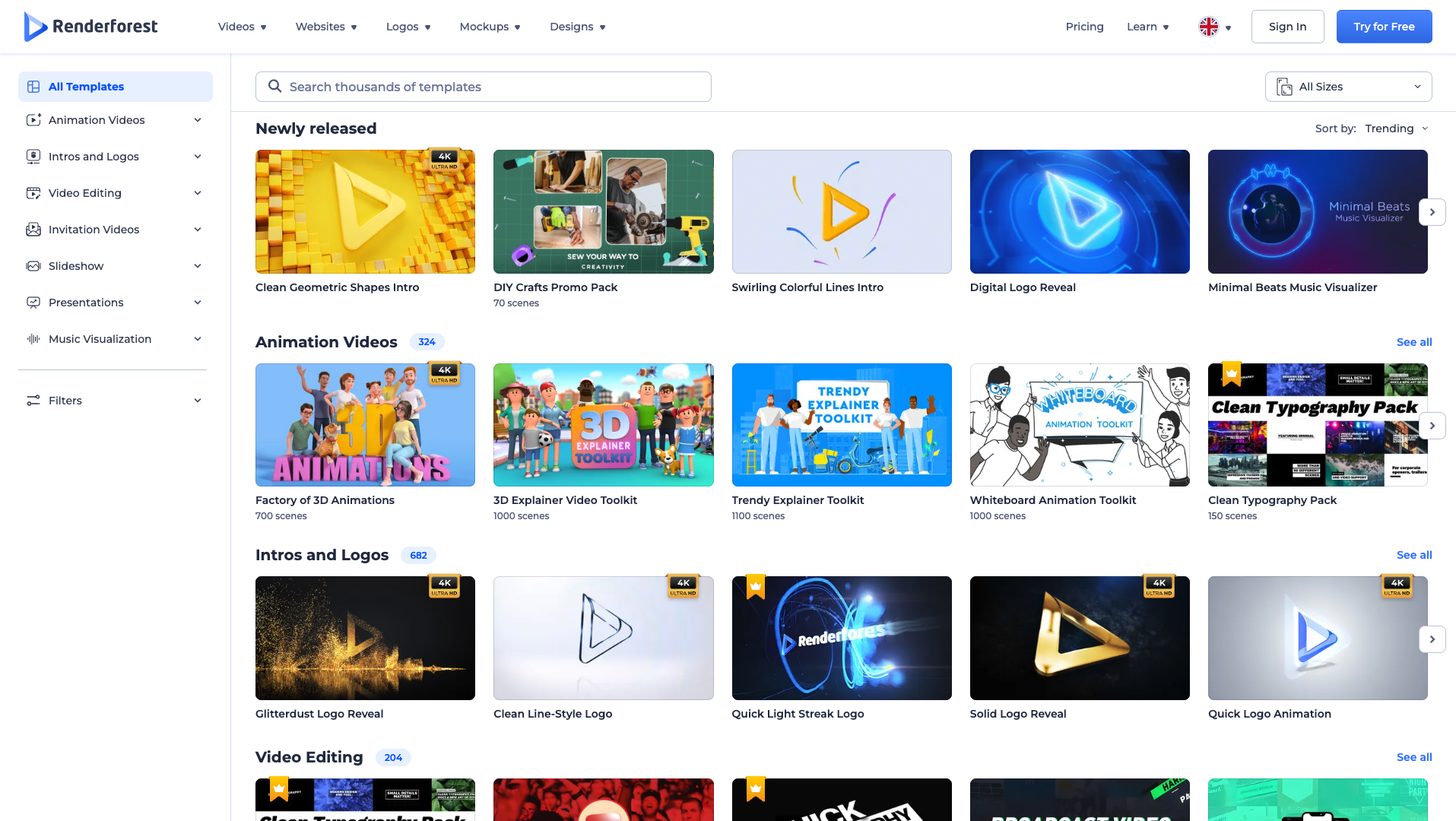This screenshot has width=1456, height=821.
Task: Click the magnifier icon in search bar
Action: [275, 87]
